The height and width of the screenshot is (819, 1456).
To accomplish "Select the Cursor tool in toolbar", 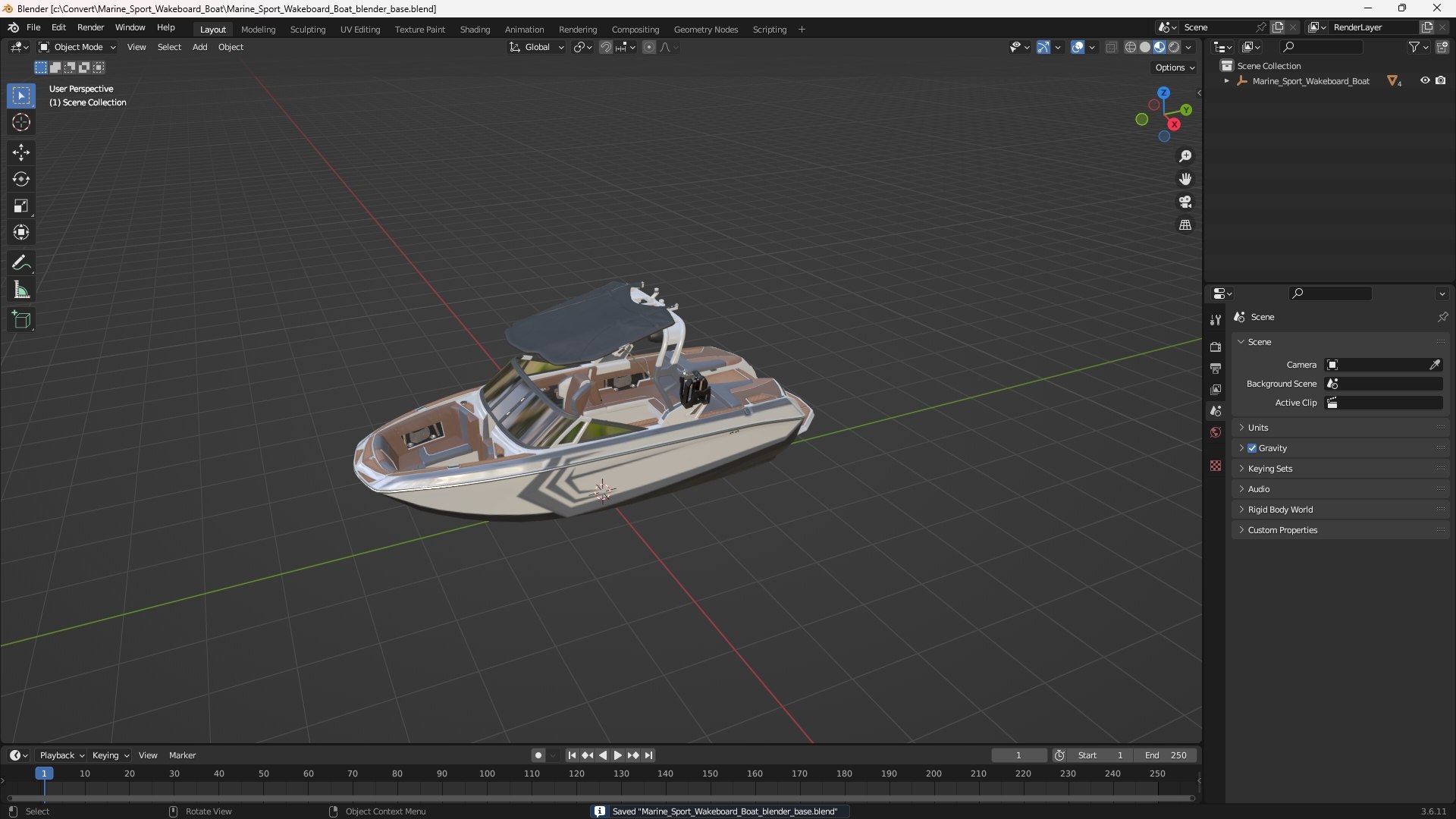I will click(x=21, y=122).
